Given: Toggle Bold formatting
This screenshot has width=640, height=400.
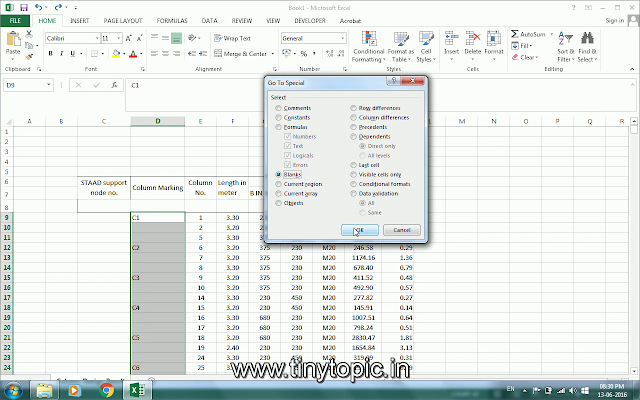Looking at the screenshot, I should pos(51,53).
